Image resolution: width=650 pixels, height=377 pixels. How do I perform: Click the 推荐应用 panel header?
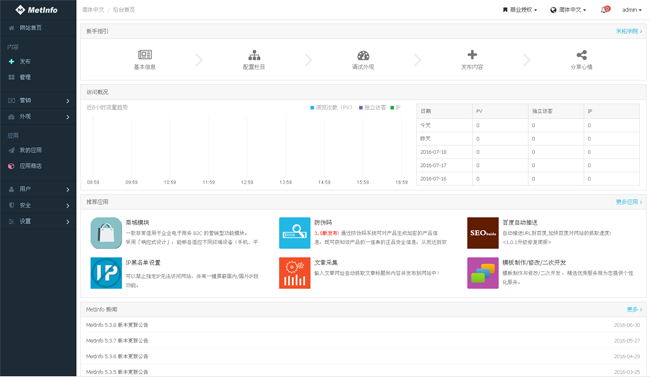pyautogui.click(x=363, y=202)
